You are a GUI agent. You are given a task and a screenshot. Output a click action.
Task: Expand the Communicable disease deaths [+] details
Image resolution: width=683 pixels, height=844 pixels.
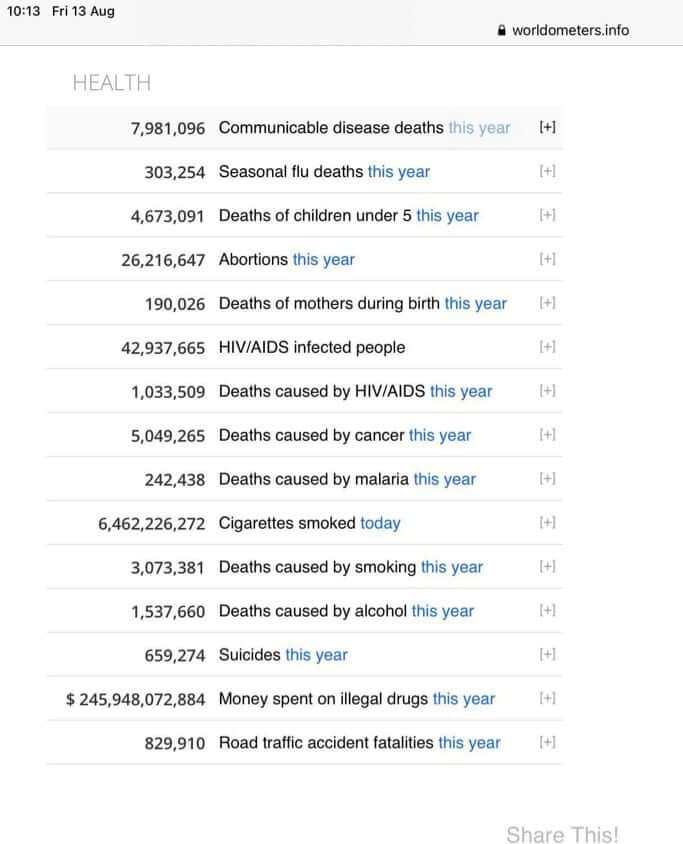547,127
